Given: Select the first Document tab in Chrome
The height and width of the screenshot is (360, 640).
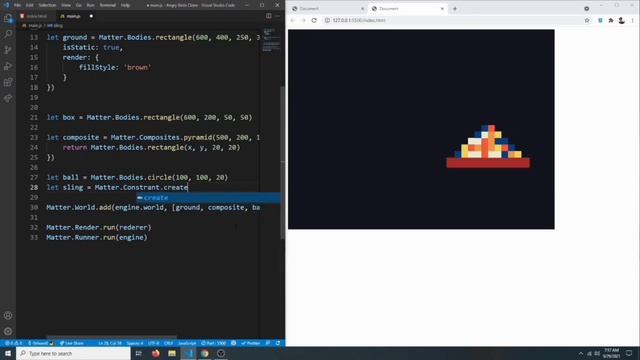Looking at the screenshot, I should click(327, 9).
